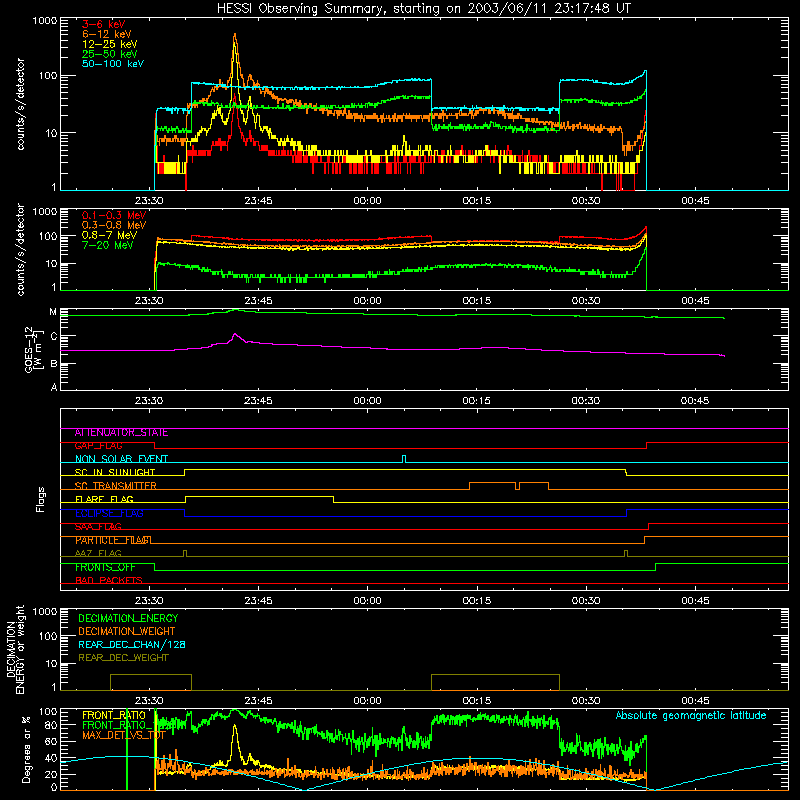Click the 0.1-0.3 MeV legend label

click(x=114, y=215)
